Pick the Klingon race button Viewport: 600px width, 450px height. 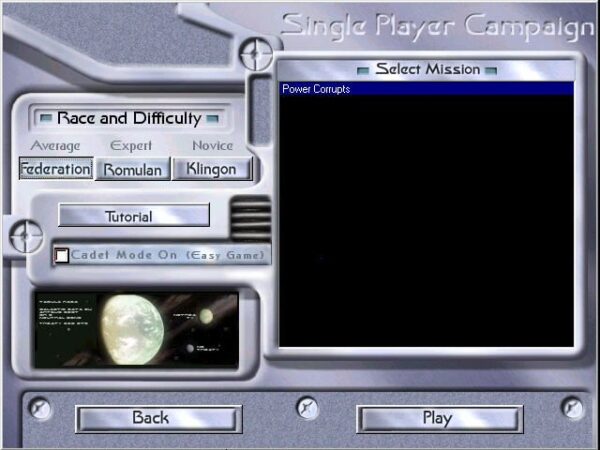(x=211, y=169)
